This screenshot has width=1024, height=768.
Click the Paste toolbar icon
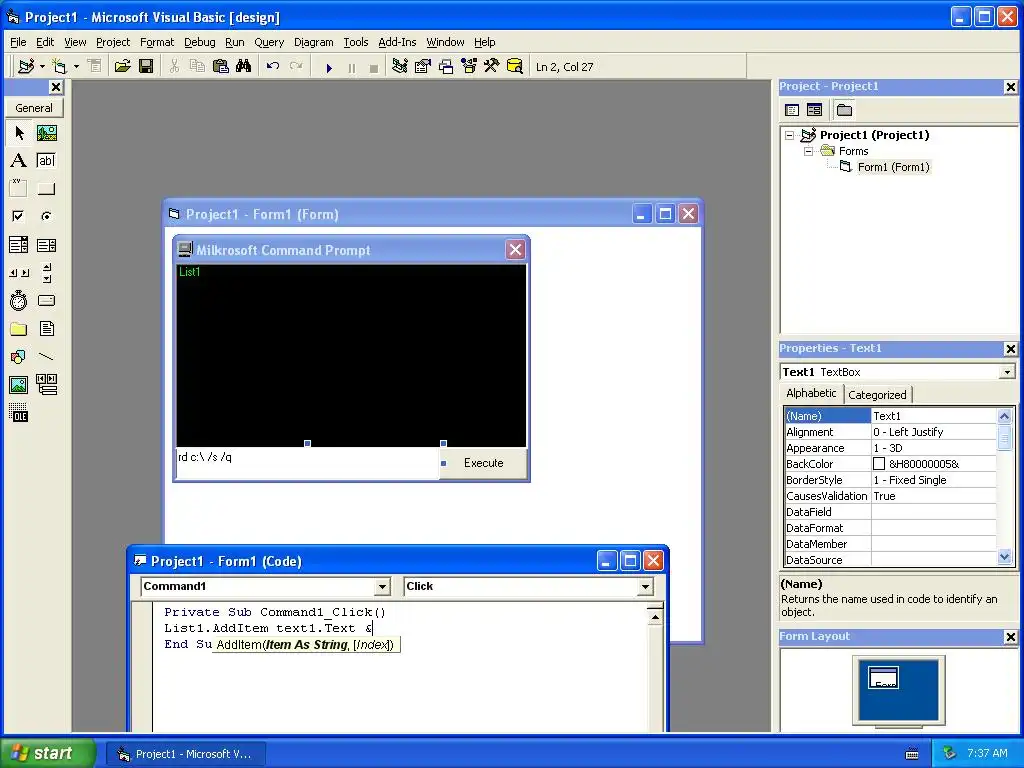(x=221, y=67)
